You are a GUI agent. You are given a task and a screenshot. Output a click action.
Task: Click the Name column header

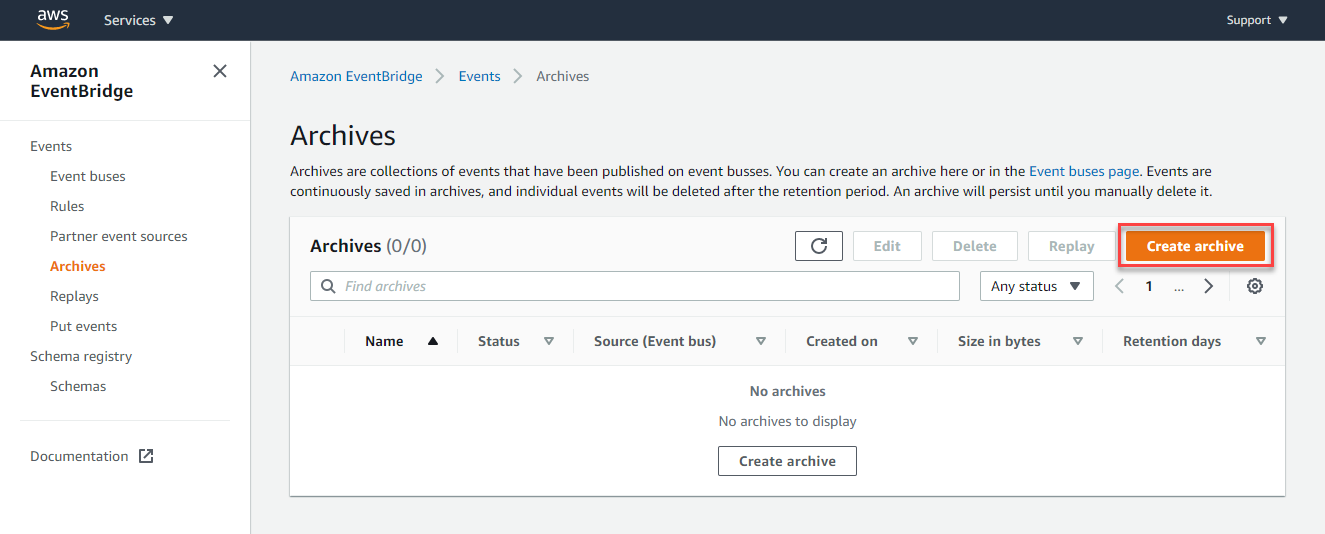pyautogui.click(x=384, y=341)
